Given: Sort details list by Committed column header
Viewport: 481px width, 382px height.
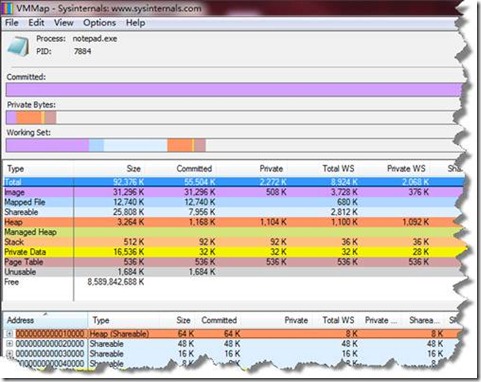Looking at the screenshot, I should coord(217,320).
